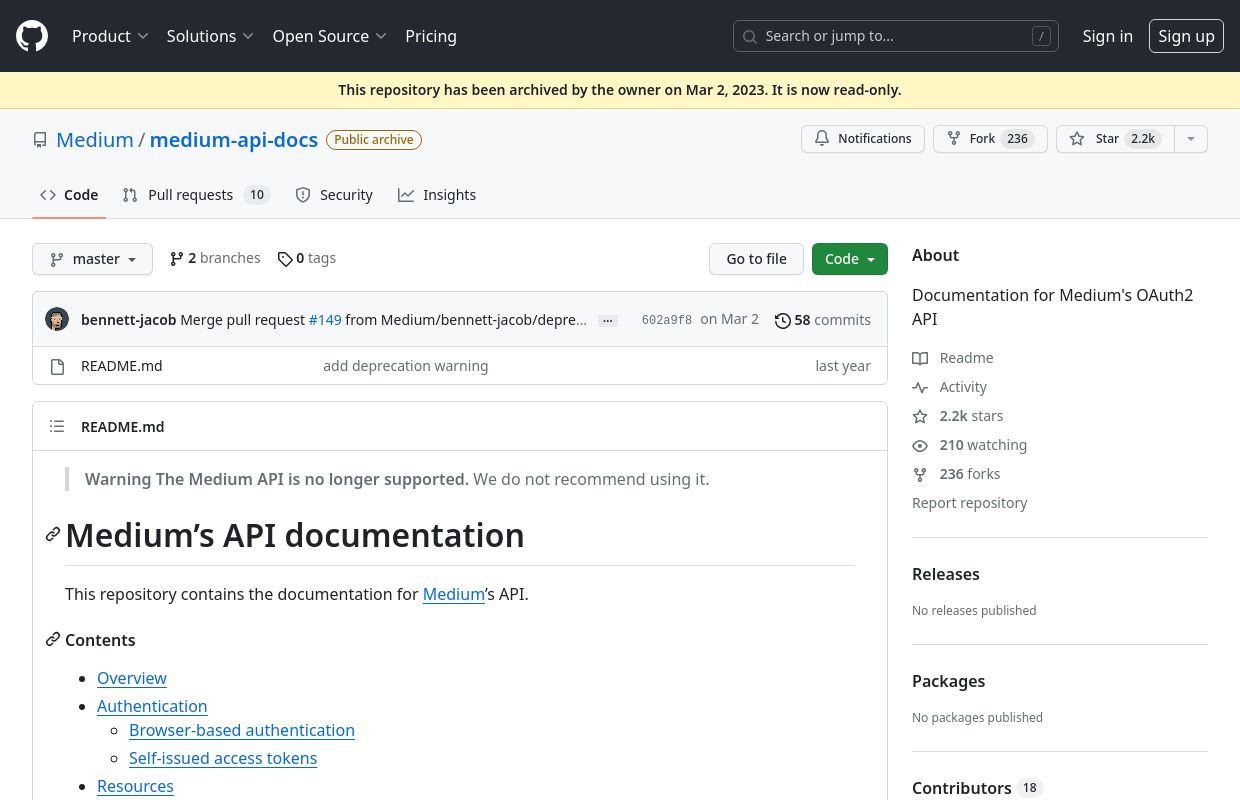Expand the Open Source menu
1240x800 pixels.
(x=329, y=36)
